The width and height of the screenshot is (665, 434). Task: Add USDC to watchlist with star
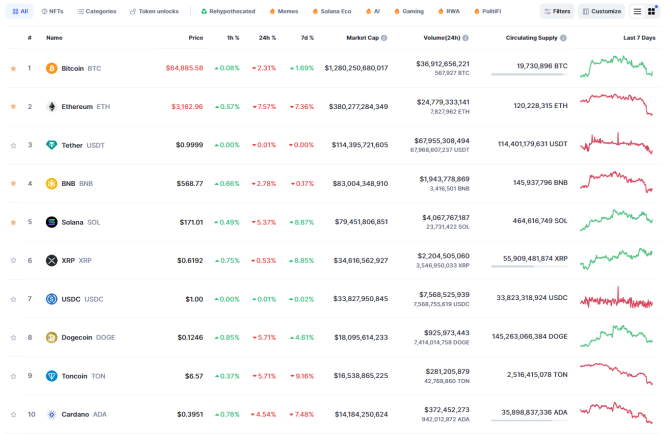(13, 299)
